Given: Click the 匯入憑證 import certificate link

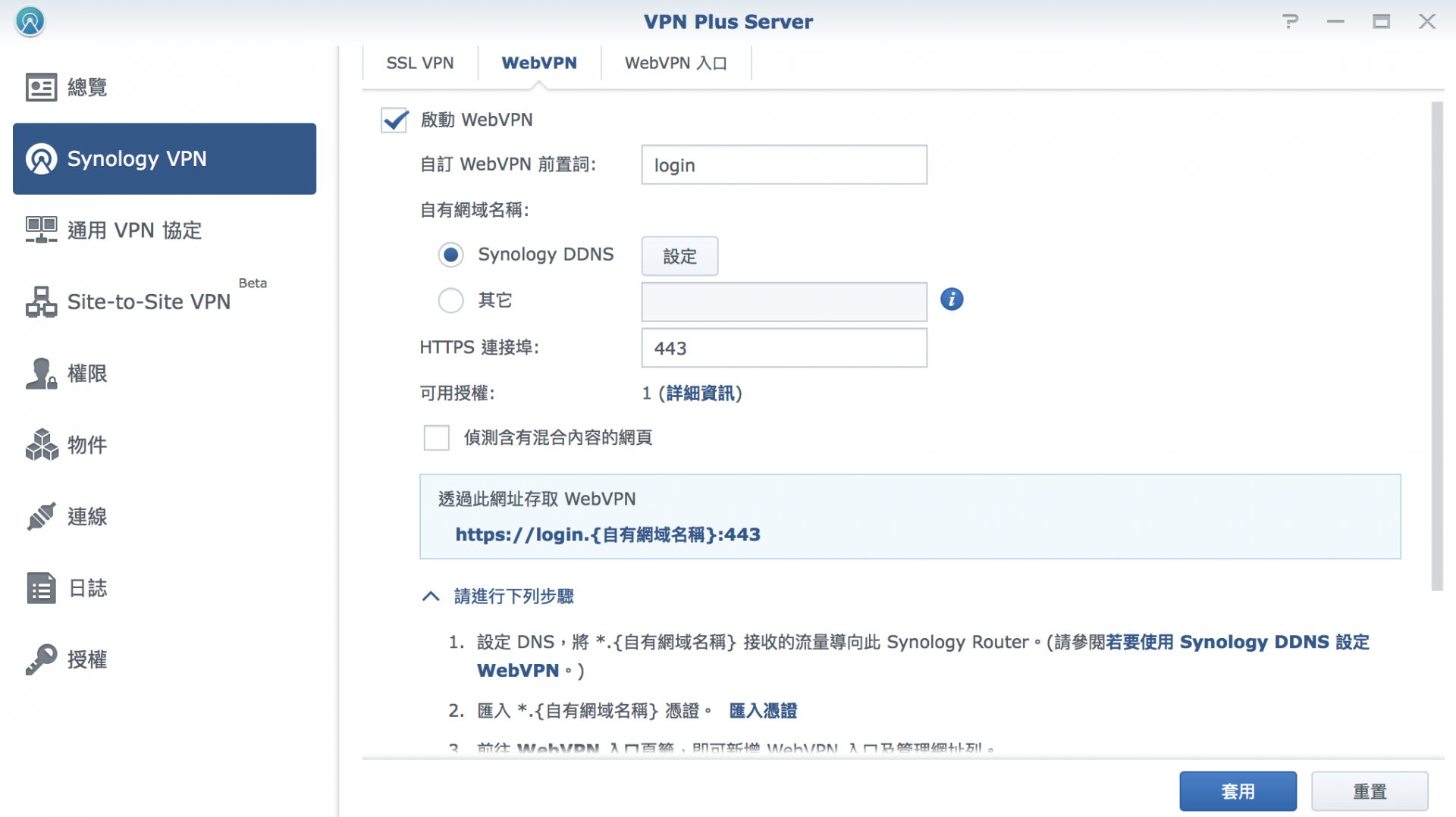Looking at the screenshot, I should [762, 711].
